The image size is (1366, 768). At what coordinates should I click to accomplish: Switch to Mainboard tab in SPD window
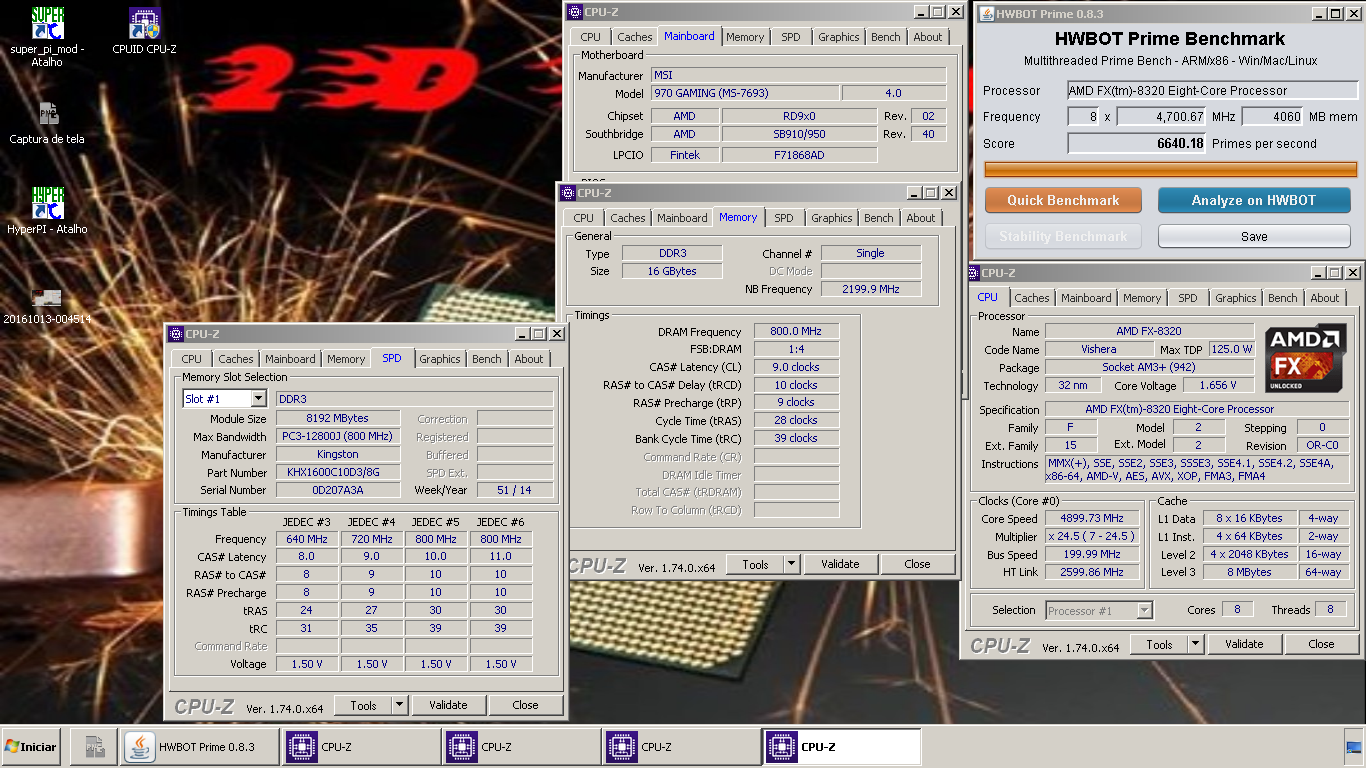tap(290, 359)
